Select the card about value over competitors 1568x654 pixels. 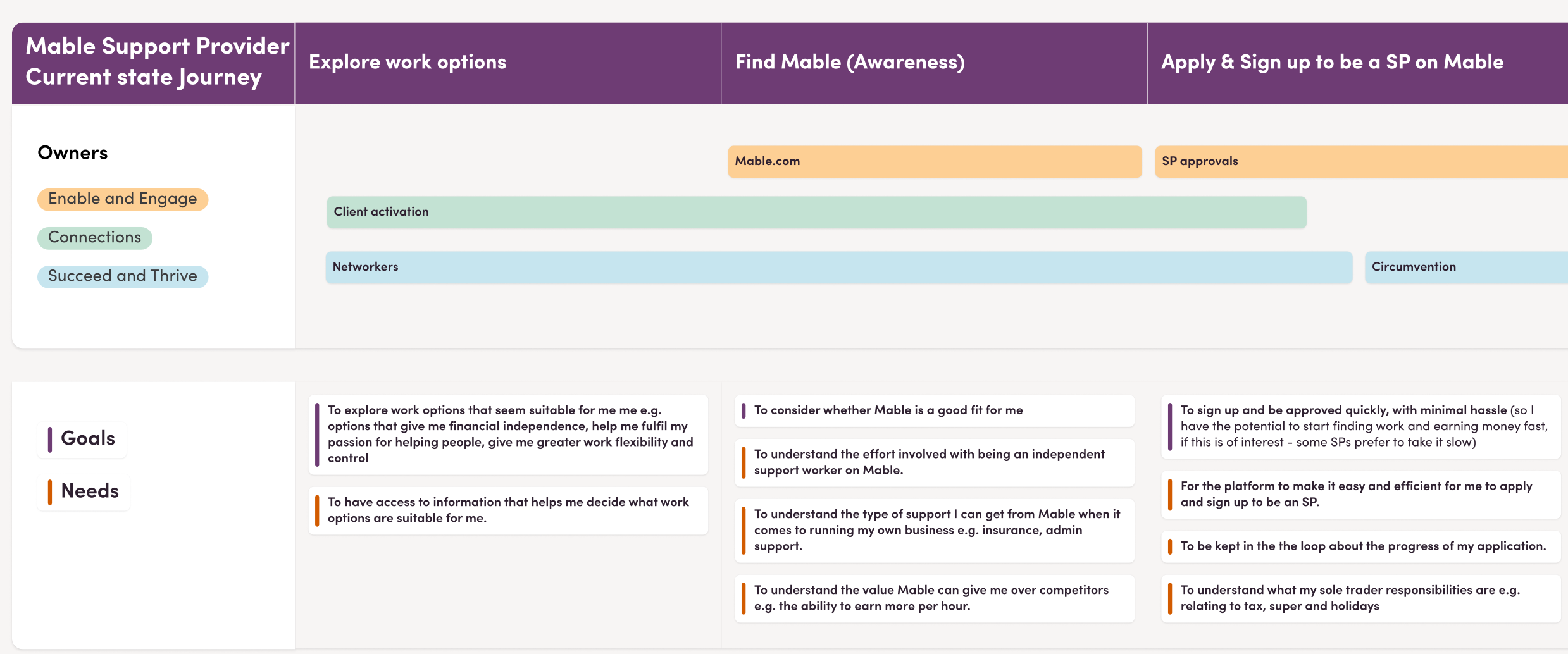coord(935,598)
